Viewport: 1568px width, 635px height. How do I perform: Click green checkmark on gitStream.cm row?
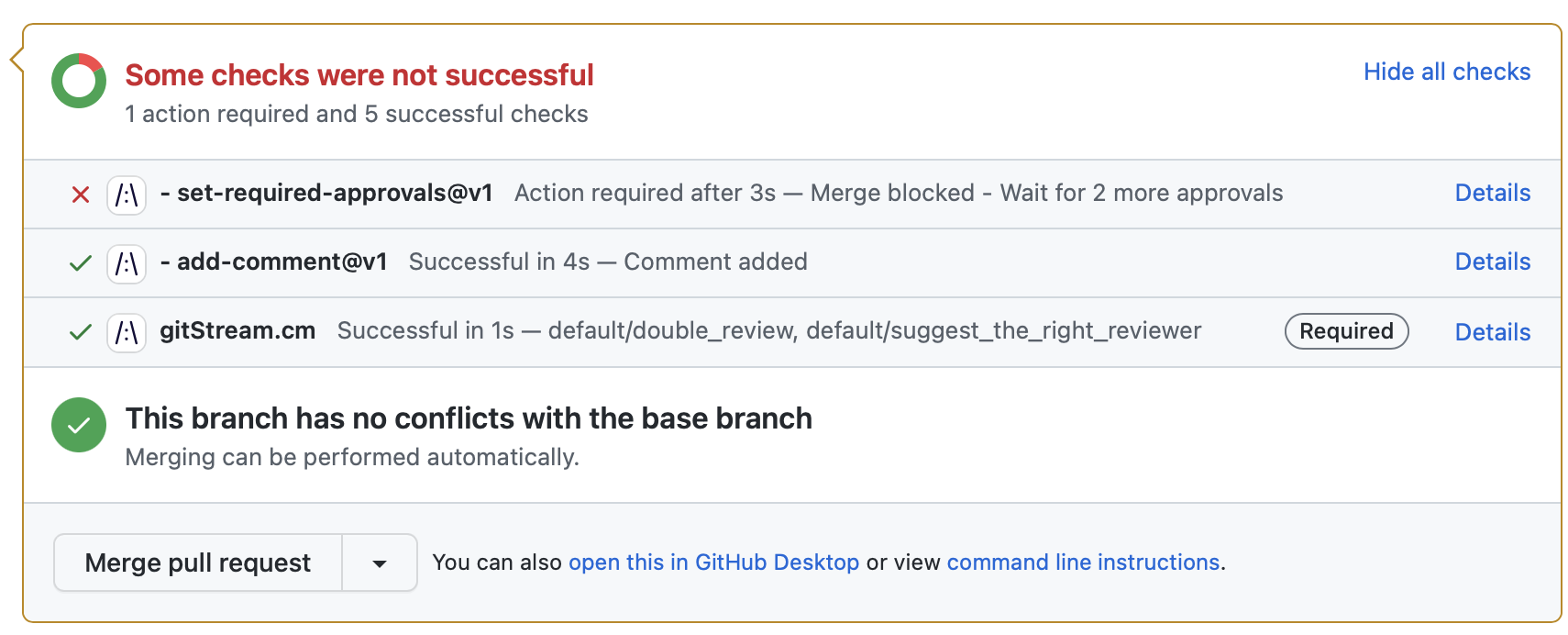click(81, 332)
